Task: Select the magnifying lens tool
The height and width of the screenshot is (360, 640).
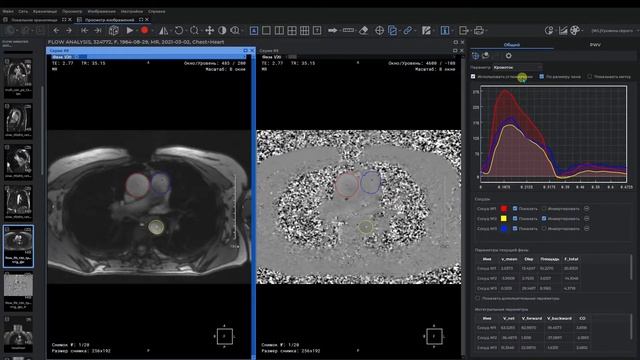Action: 235,31
